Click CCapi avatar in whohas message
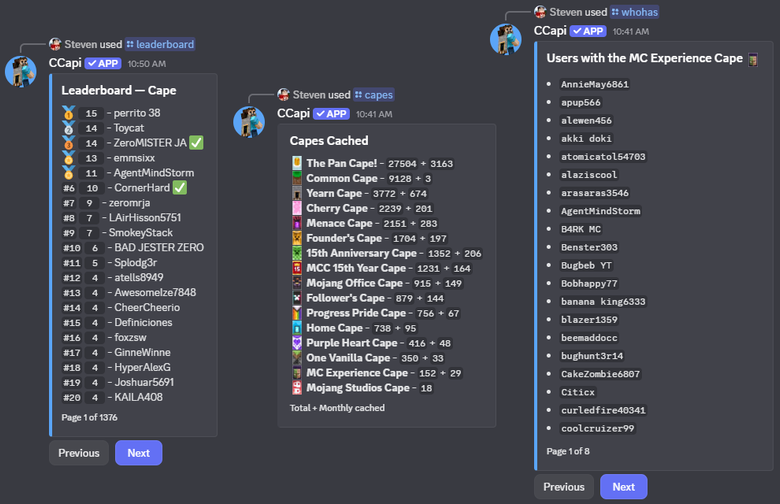 (x=505, y=40)
